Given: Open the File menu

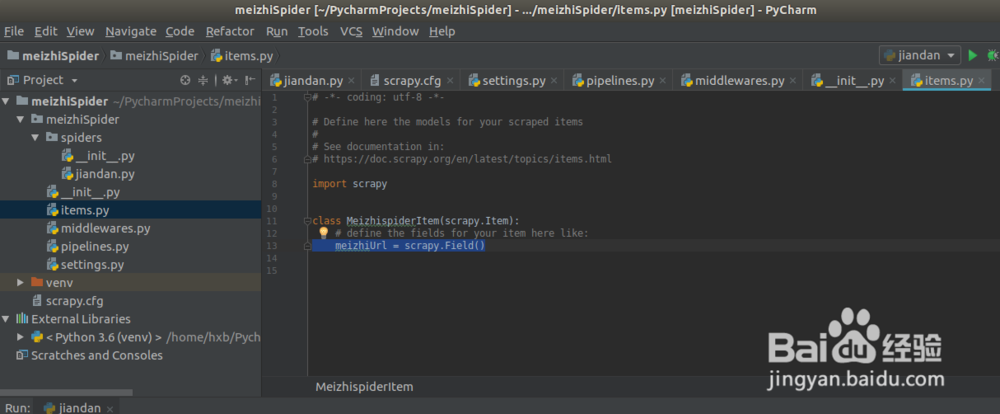Looking at the screenshot, I should (x=14, y=31).
